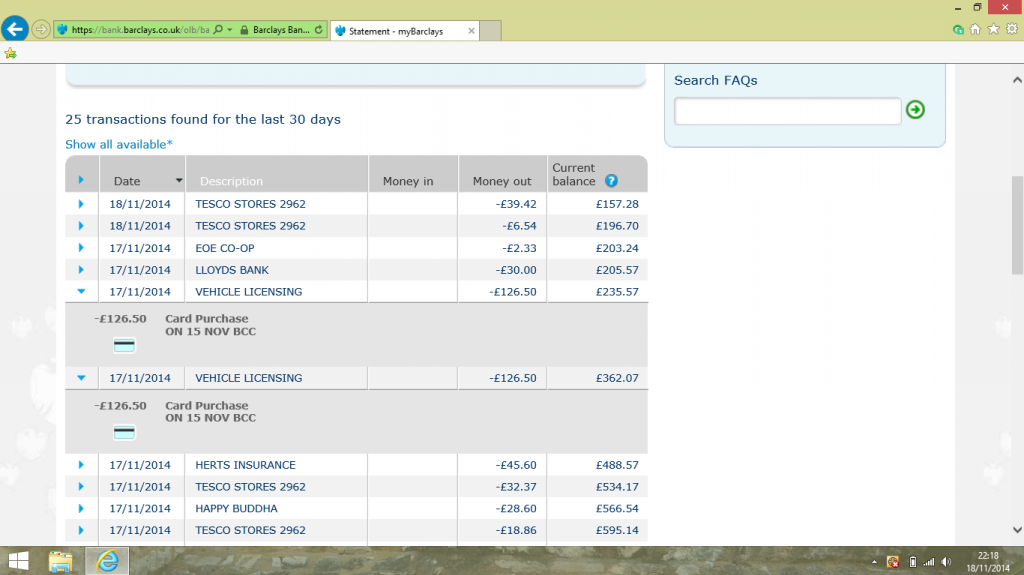The height and width of the screenshot is (575, 1024).
Task: Expand the HAPPY BUDDHA transaction row
Action: 81,508
